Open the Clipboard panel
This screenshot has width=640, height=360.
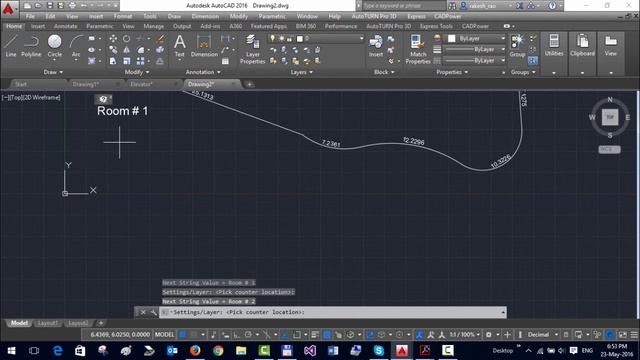point(582,46)
